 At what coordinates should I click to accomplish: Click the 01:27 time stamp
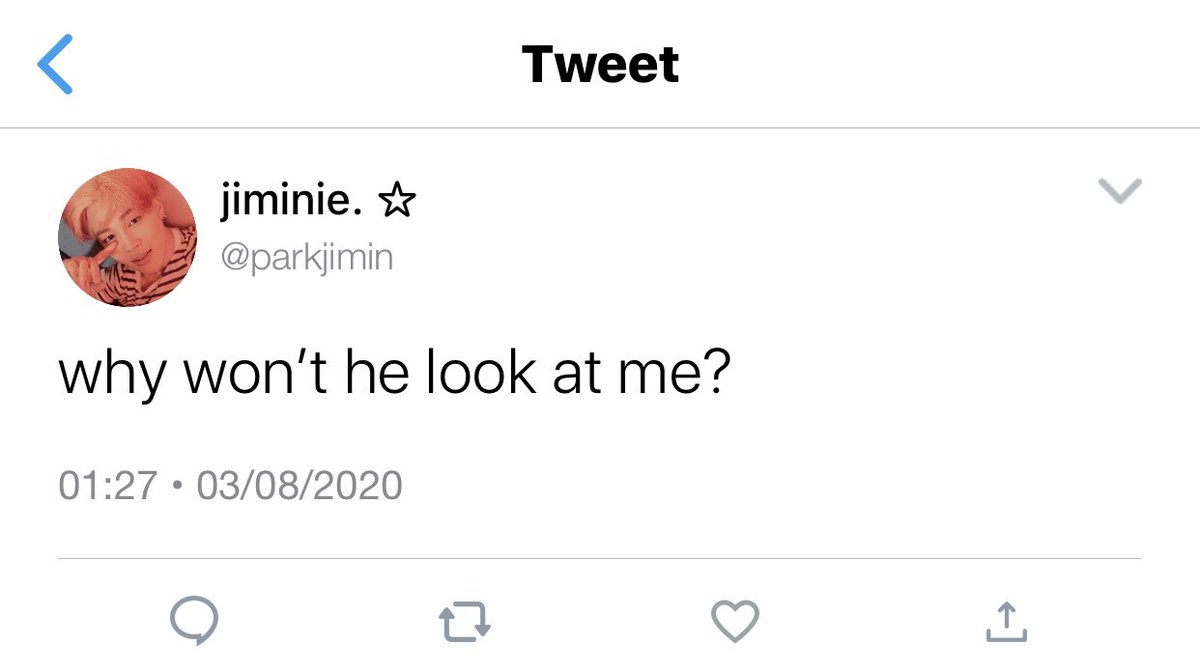[108, 485]
